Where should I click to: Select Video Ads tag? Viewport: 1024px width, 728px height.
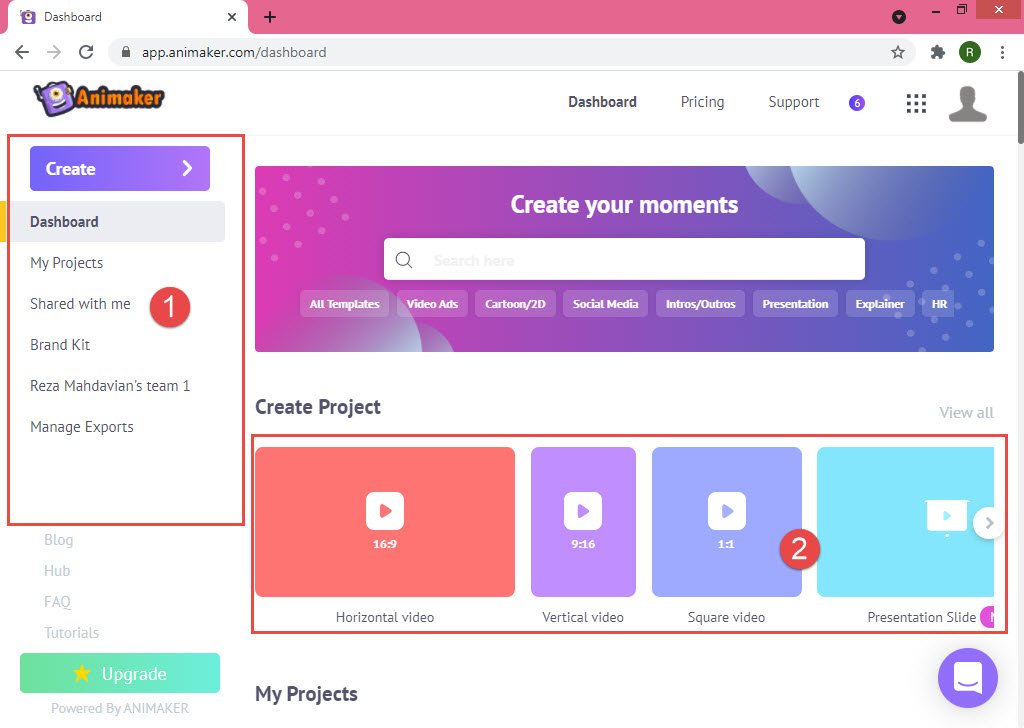(432, 304)
